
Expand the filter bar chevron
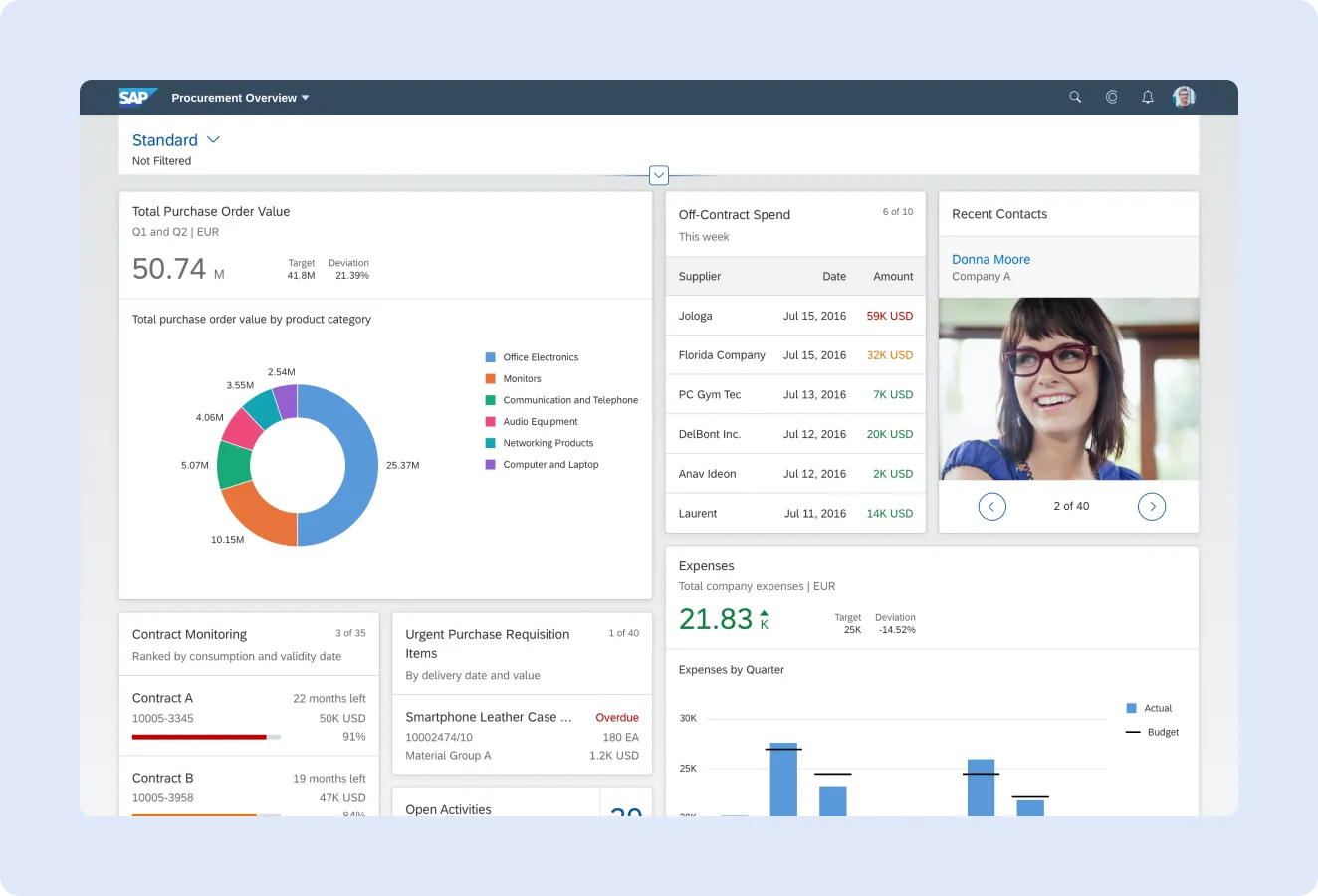(658, 175)
